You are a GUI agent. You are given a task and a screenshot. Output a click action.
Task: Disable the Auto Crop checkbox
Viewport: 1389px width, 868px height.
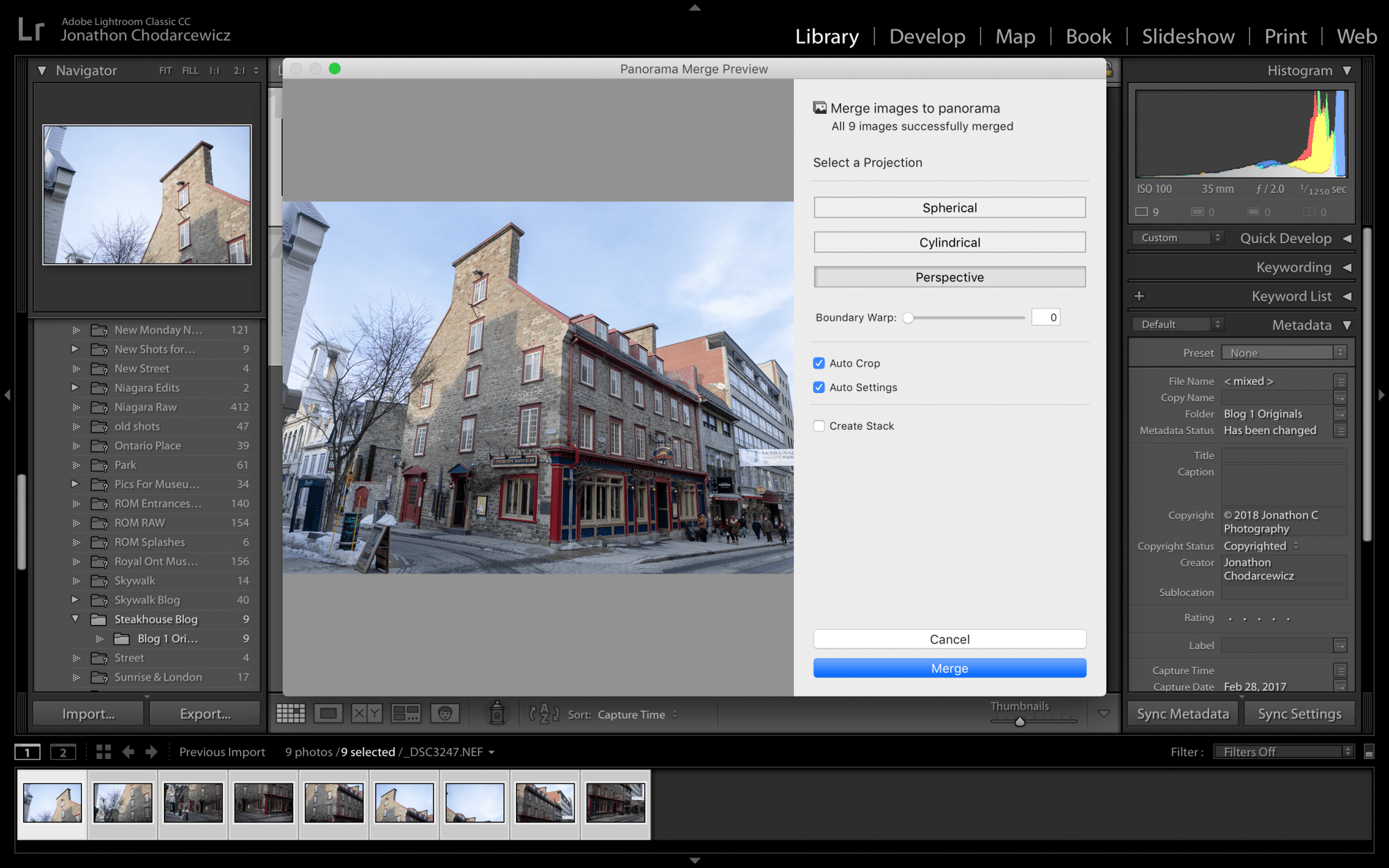pos(820,363)
